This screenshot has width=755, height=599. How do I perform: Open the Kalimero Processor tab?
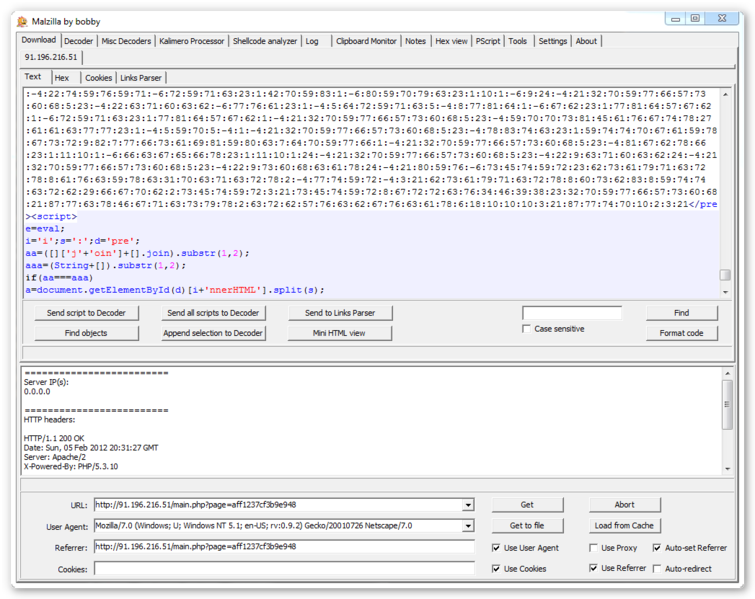(x=192, y=41)
